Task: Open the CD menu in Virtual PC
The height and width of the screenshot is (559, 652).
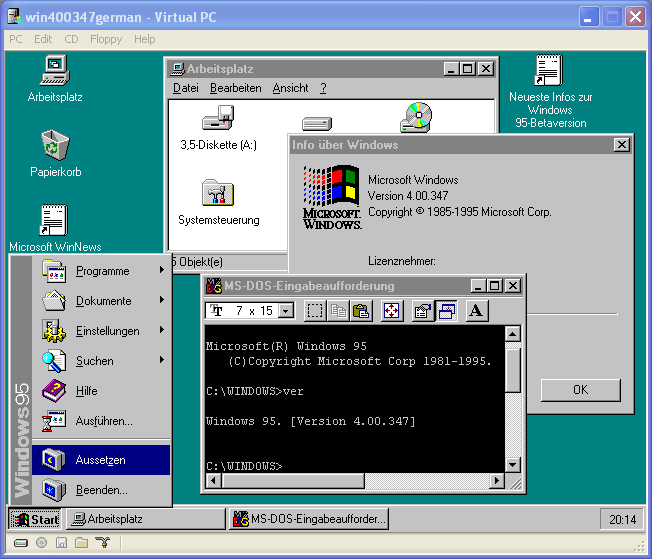Action: coord(71,39)
